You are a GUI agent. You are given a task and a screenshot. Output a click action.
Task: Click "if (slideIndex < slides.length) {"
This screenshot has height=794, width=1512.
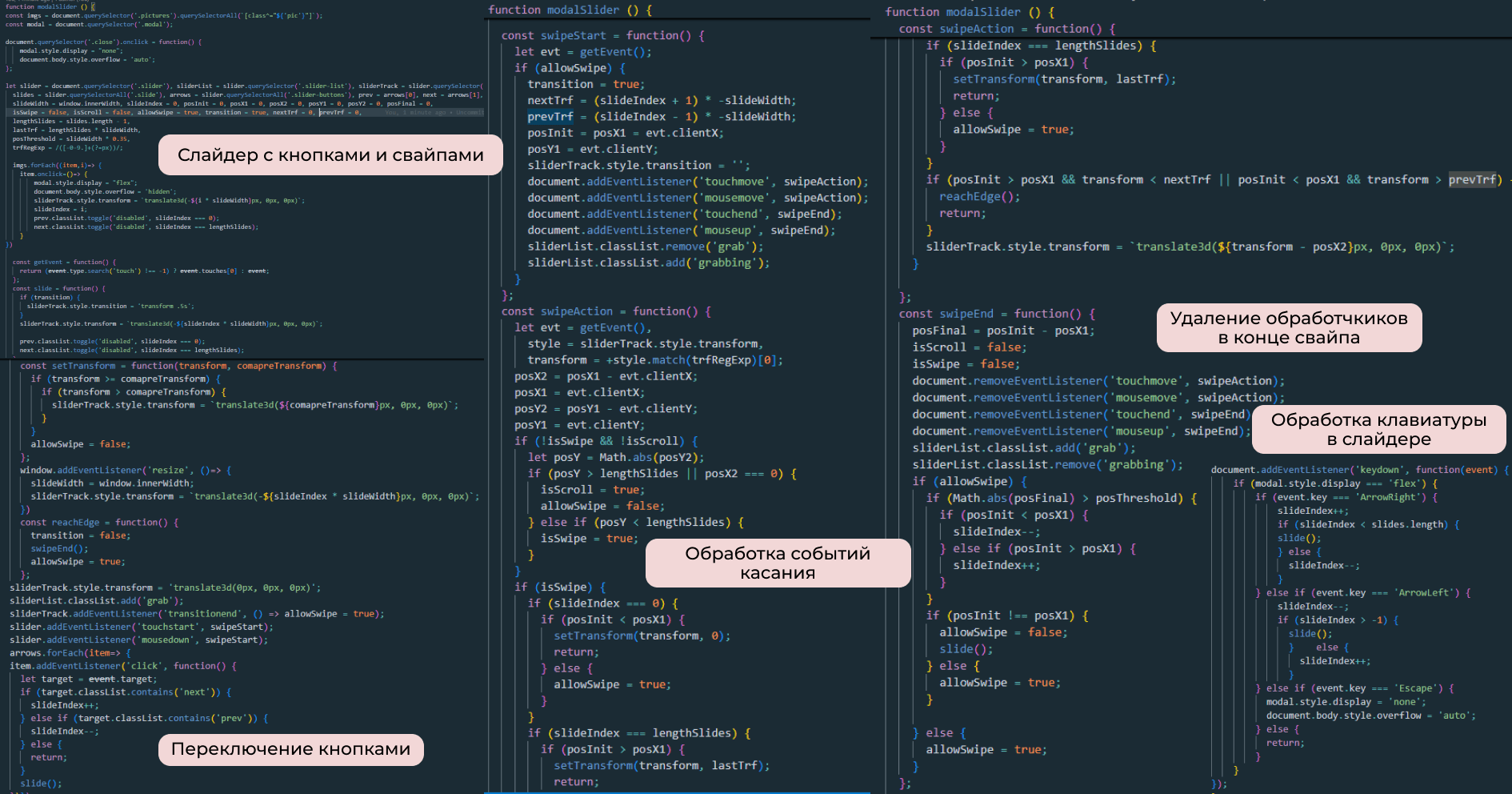click(x=1369, y=524)
